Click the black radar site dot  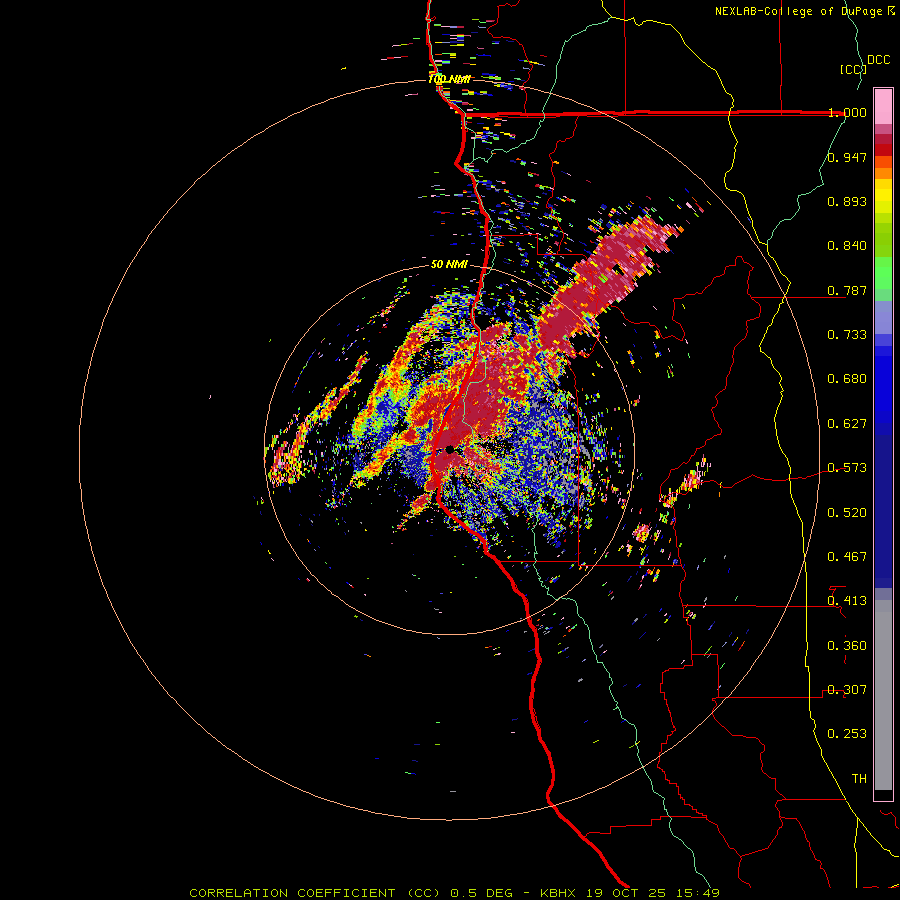[x=449, y=449]
